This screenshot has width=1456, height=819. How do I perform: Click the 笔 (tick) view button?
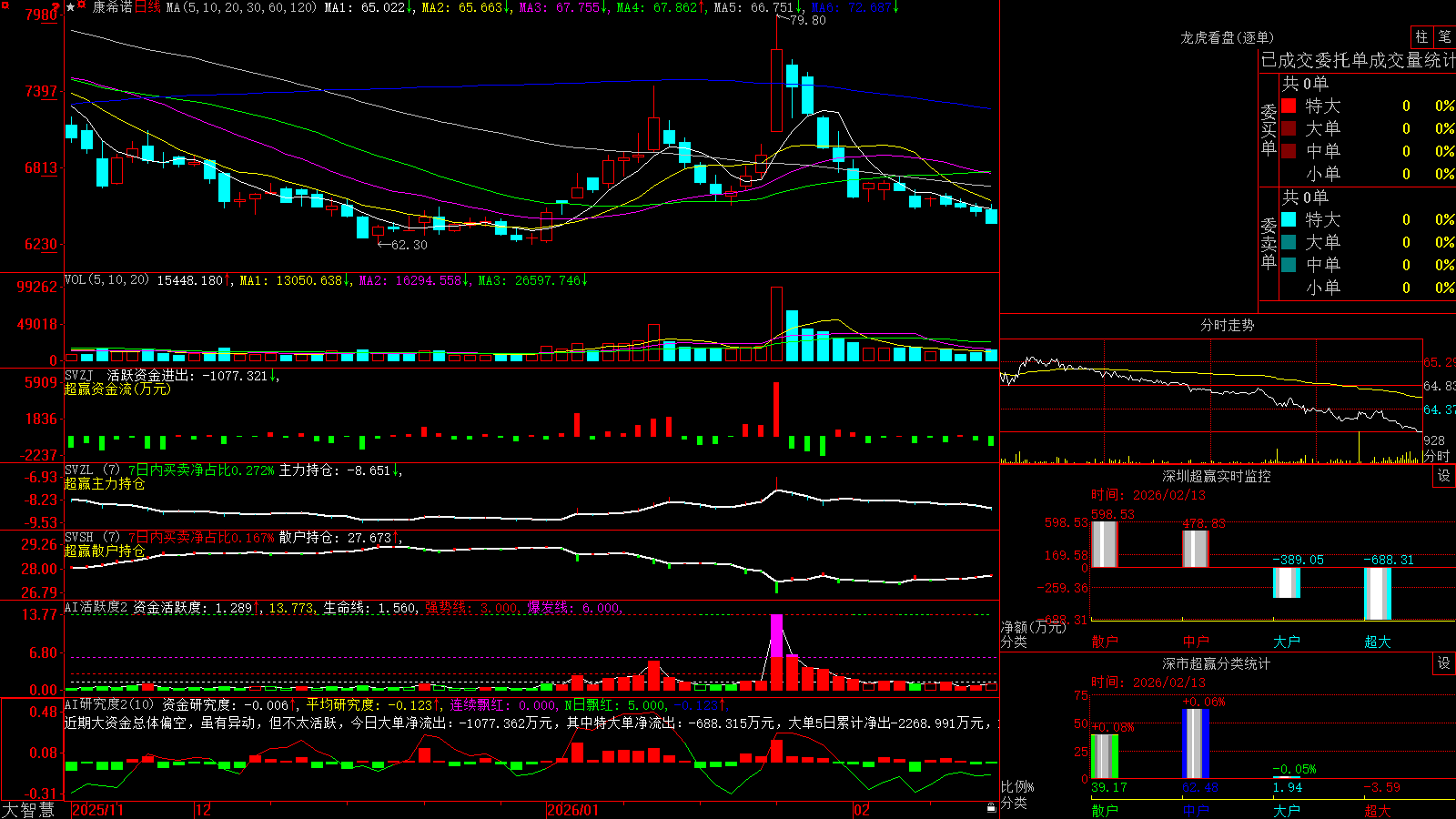pyautogui.click(x=1444, y=36)
